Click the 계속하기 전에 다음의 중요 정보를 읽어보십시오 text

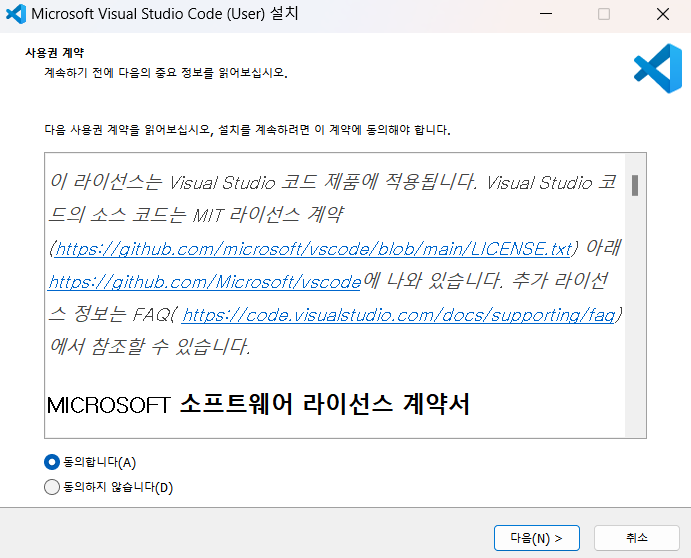coord(166,72)
